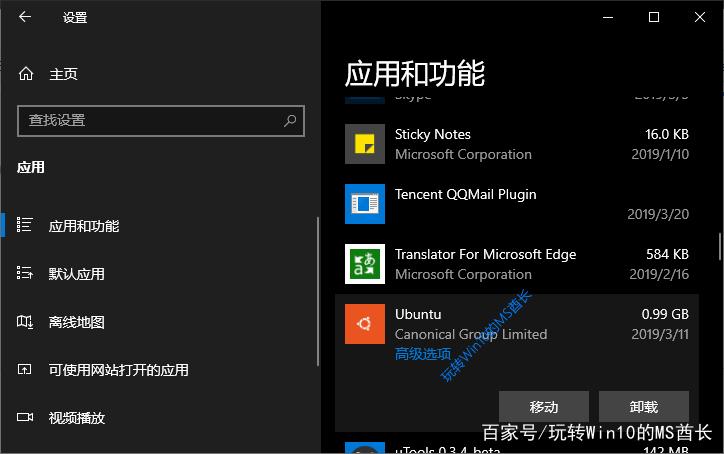Screen dimensions: 724x454
Task: Minimize the 设置 window
Action: [x=608, y=18]
